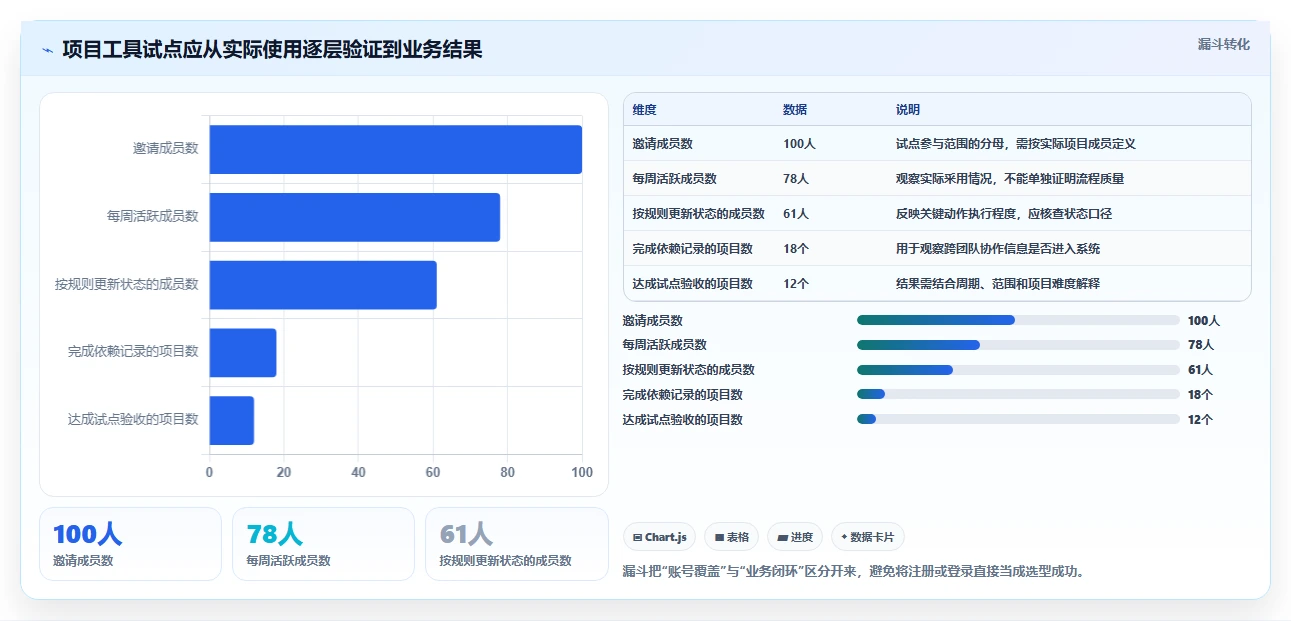This screenshot has height=621, width=1291.
Task: Click the 78人 table cell
Action: [x=797, y=179]
